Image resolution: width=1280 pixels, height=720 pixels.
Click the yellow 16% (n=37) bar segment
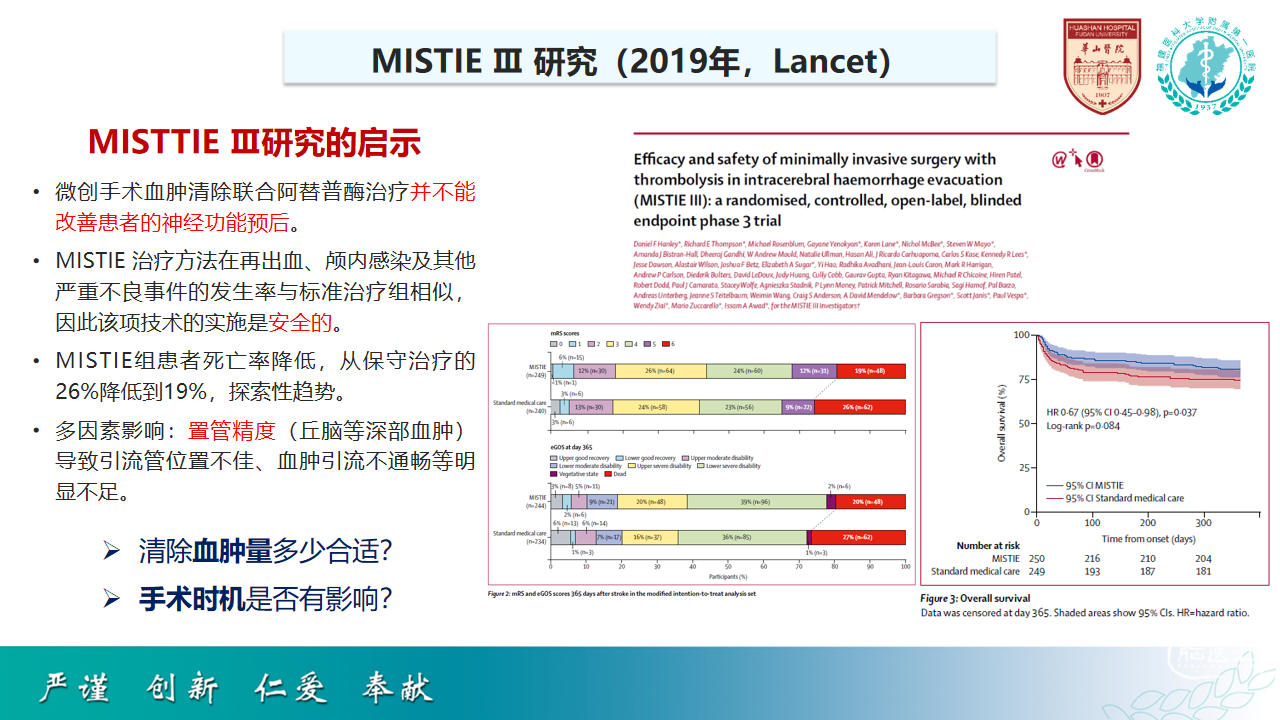[x=650, y=537]
